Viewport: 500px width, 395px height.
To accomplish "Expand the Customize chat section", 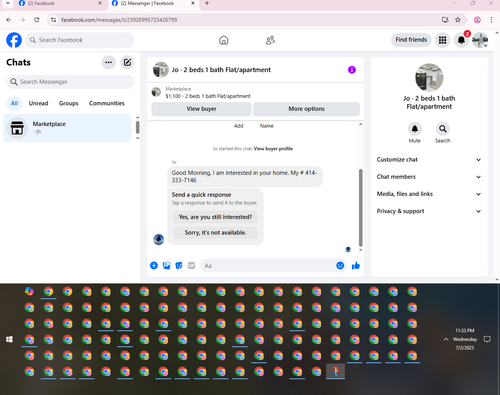I will click(x=429, y=160).
